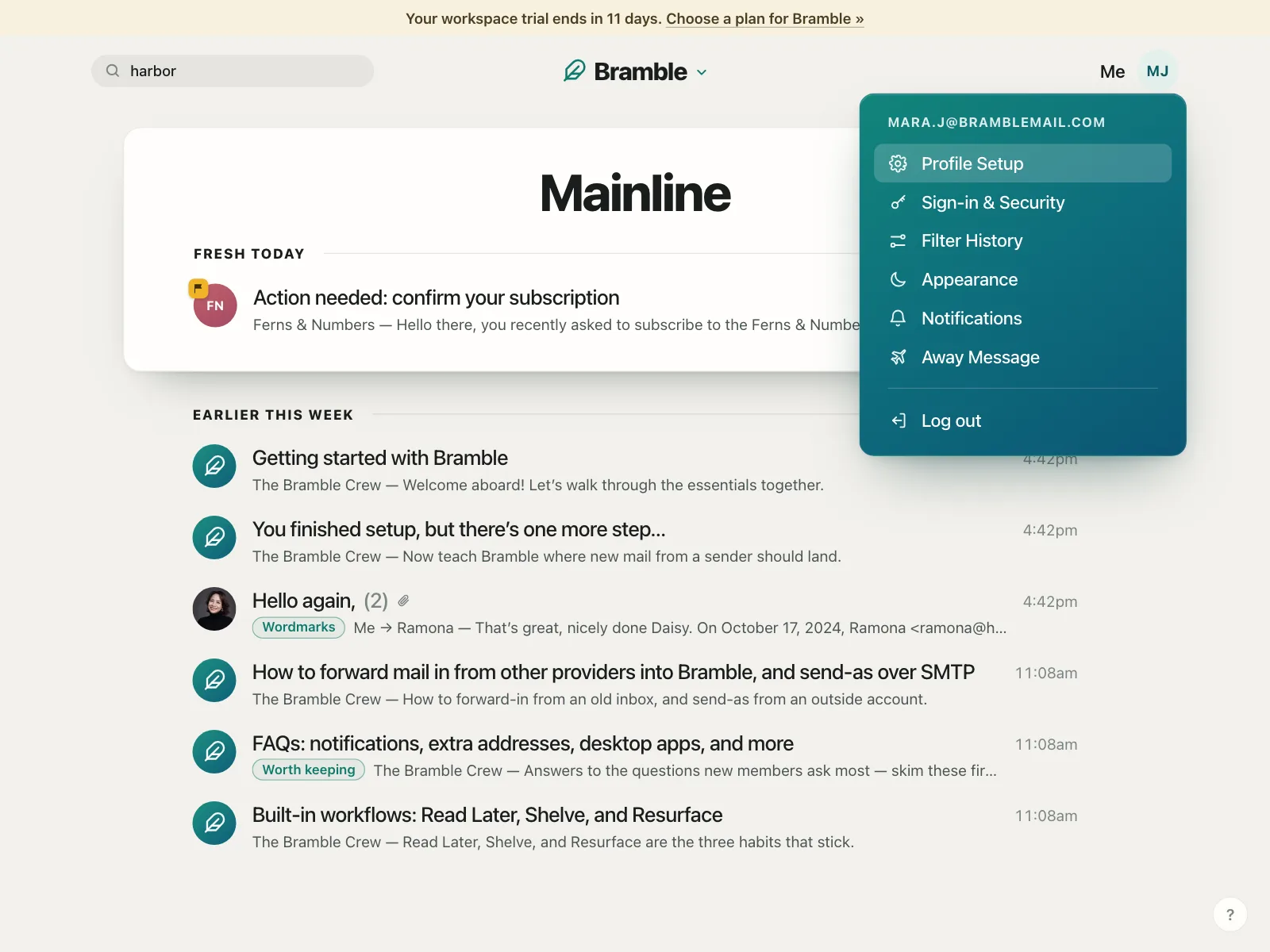Follow the Choose a plan for Bramble link
Screen dimensions: 1270x952
765,18
